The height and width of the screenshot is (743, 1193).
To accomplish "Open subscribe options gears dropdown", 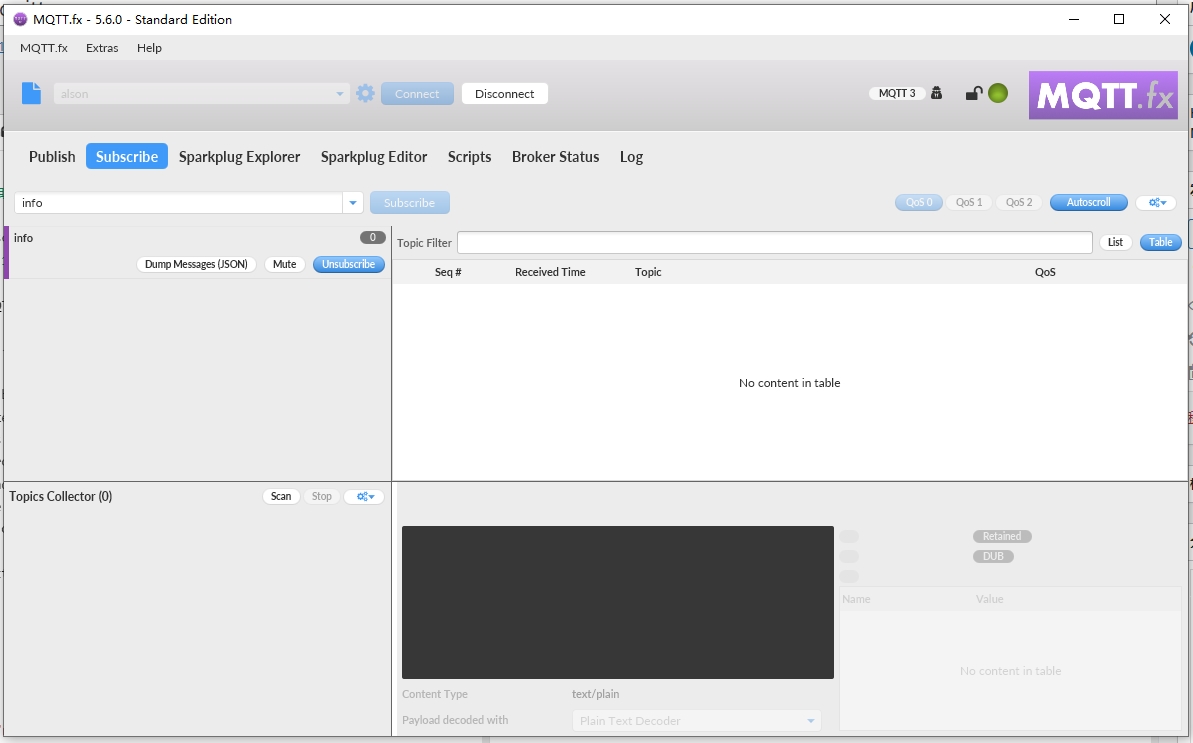I will pos(1156,202).
